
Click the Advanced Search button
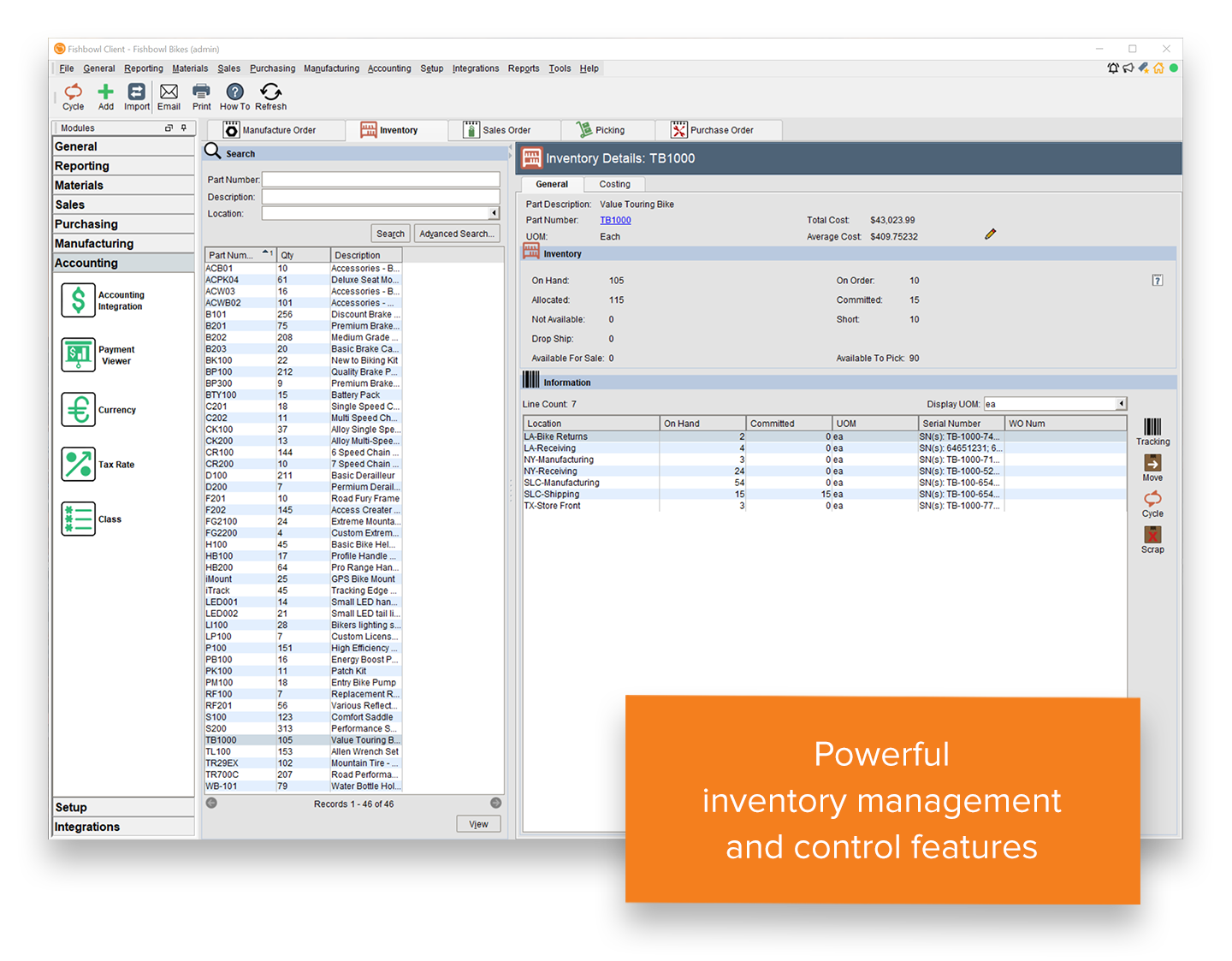457,233
